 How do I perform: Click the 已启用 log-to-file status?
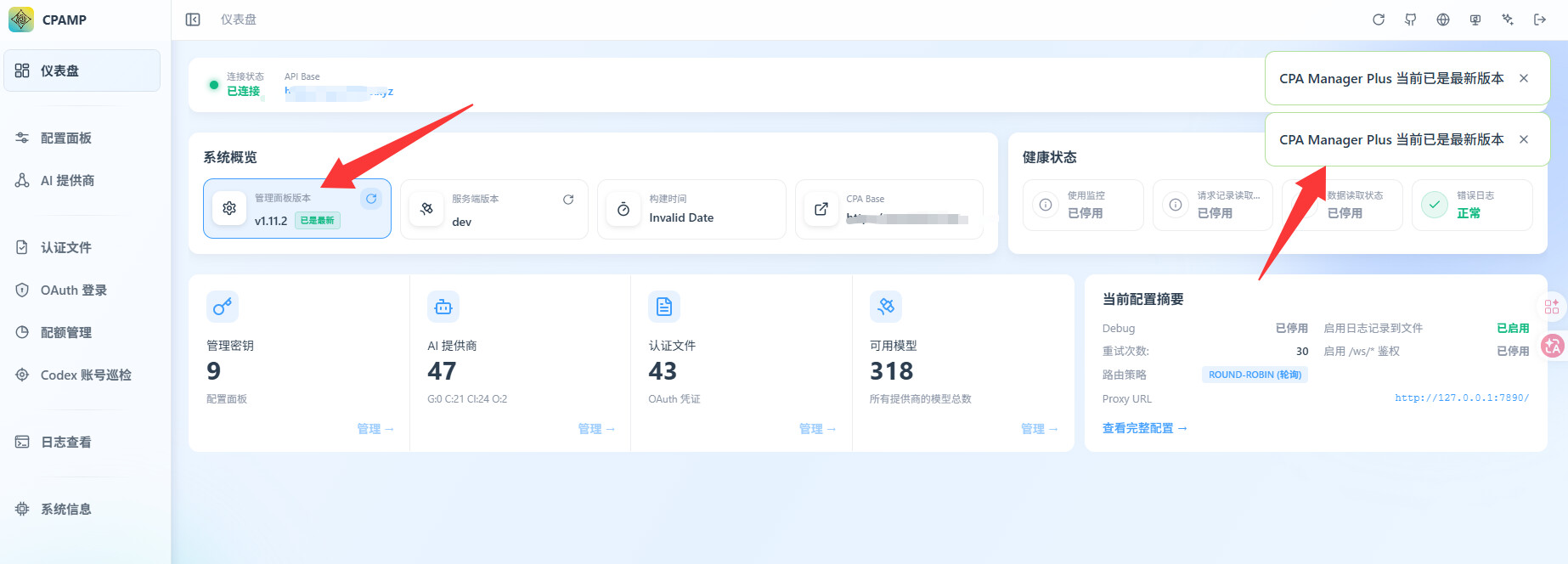click(1513, 328)
